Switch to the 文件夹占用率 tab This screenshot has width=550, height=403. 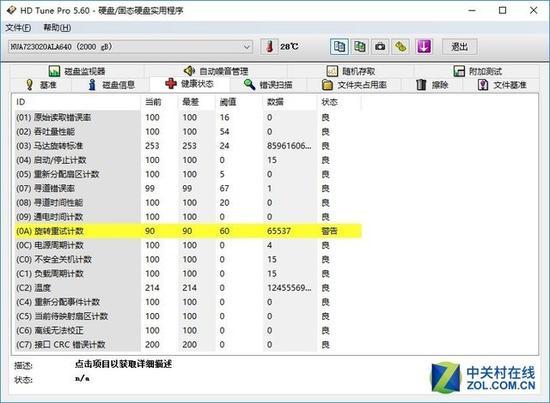(354, 85)
